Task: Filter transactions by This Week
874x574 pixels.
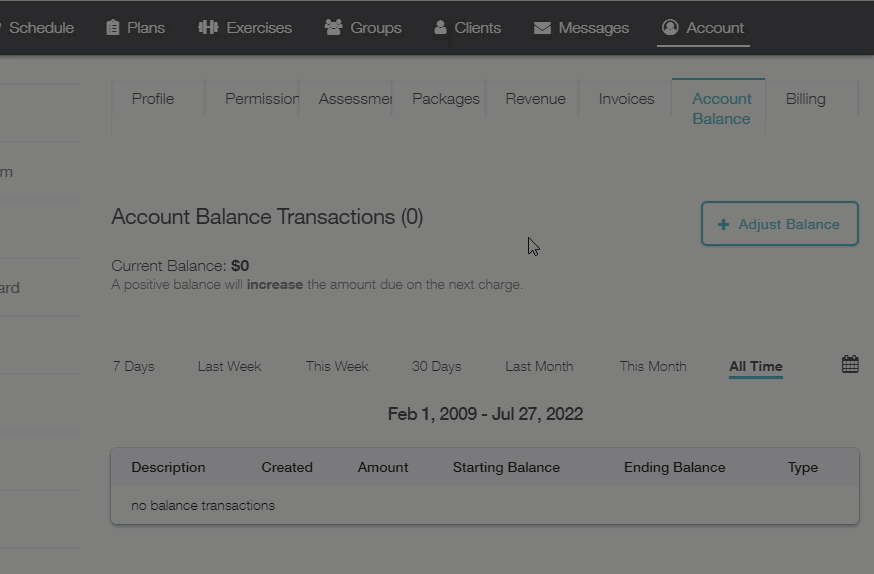Action: point(337,366)
